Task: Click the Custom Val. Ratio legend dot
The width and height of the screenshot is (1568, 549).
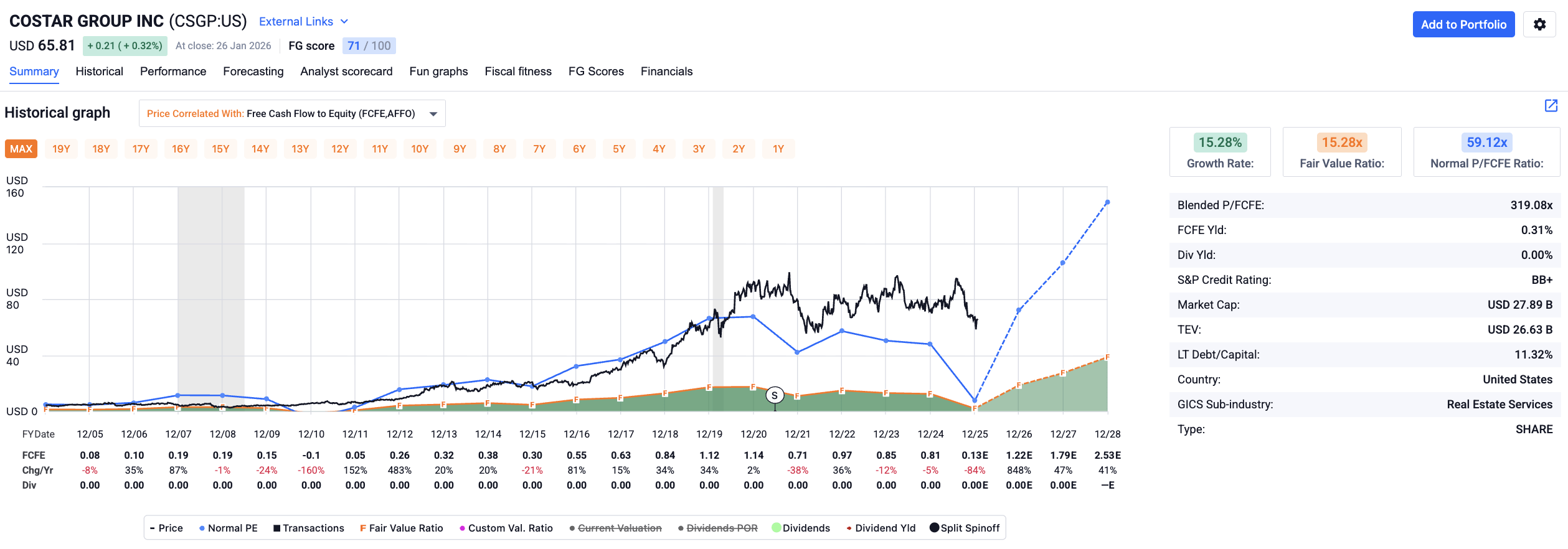Action: (462, 528)
